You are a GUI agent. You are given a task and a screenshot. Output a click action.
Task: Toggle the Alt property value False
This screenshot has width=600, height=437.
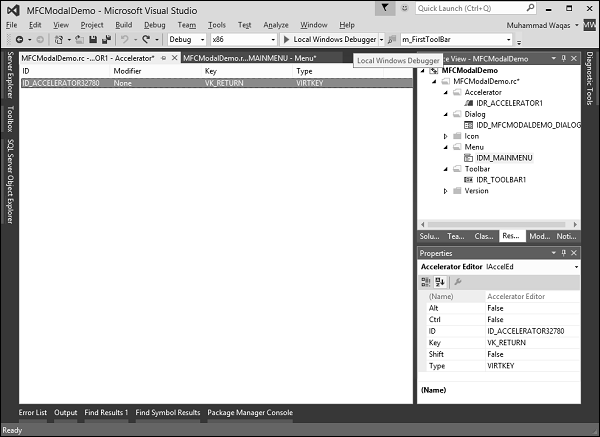[x=495, y=308]
